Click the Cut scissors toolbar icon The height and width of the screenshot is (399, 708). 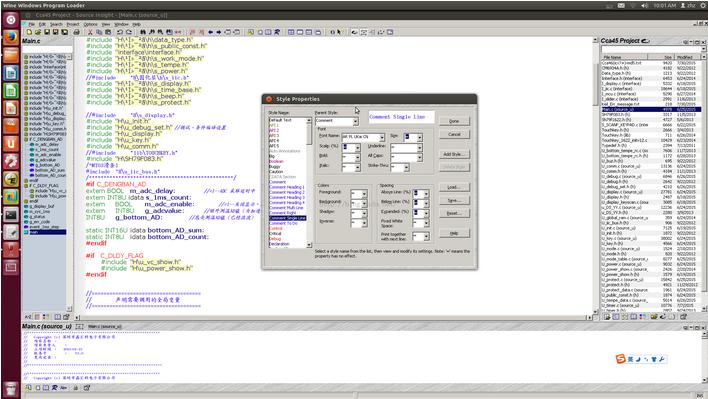click(90, 32)
